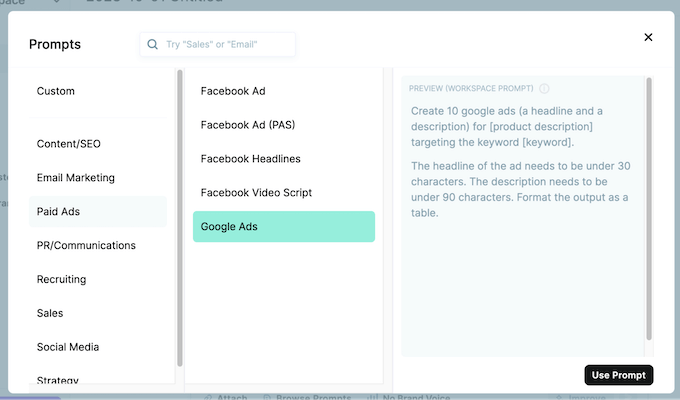Pick the Facebook Ad prompt
Viewport: 680px width, 400px height.
click(233, 91)
